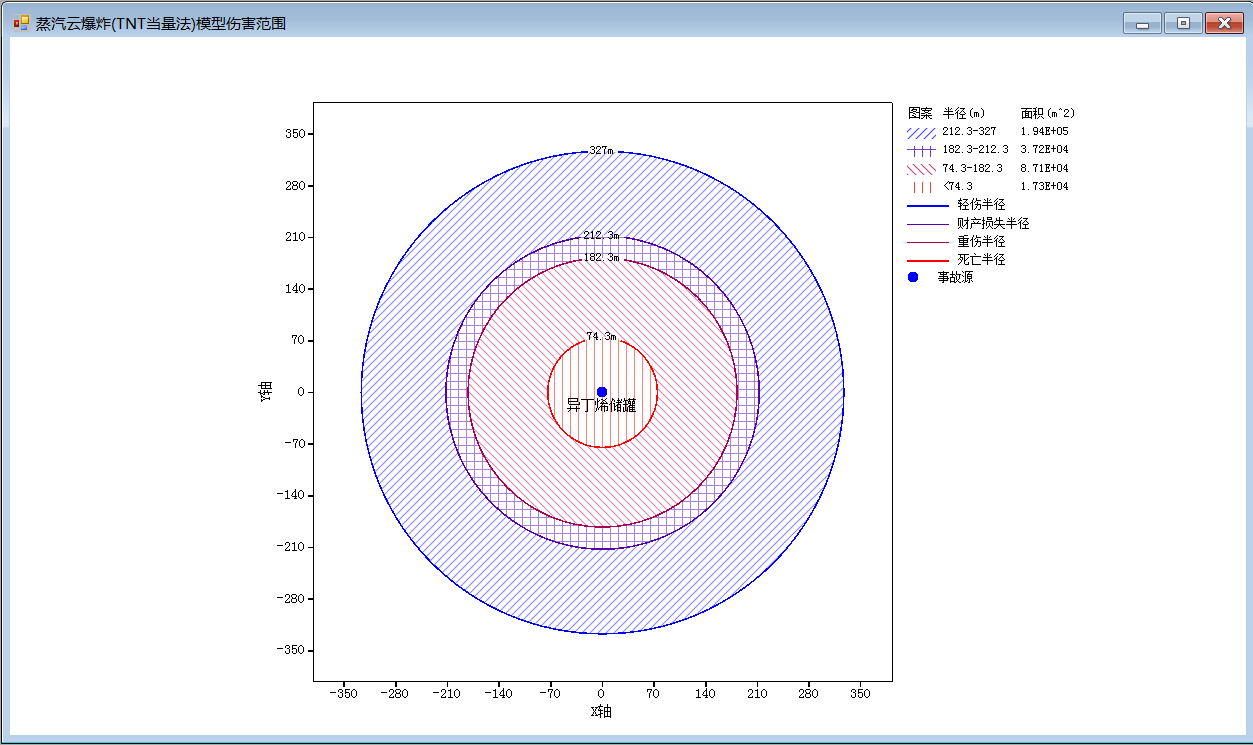1253x745 pixels.
Task: Click the 图案 legend column header
Action: 919,113
